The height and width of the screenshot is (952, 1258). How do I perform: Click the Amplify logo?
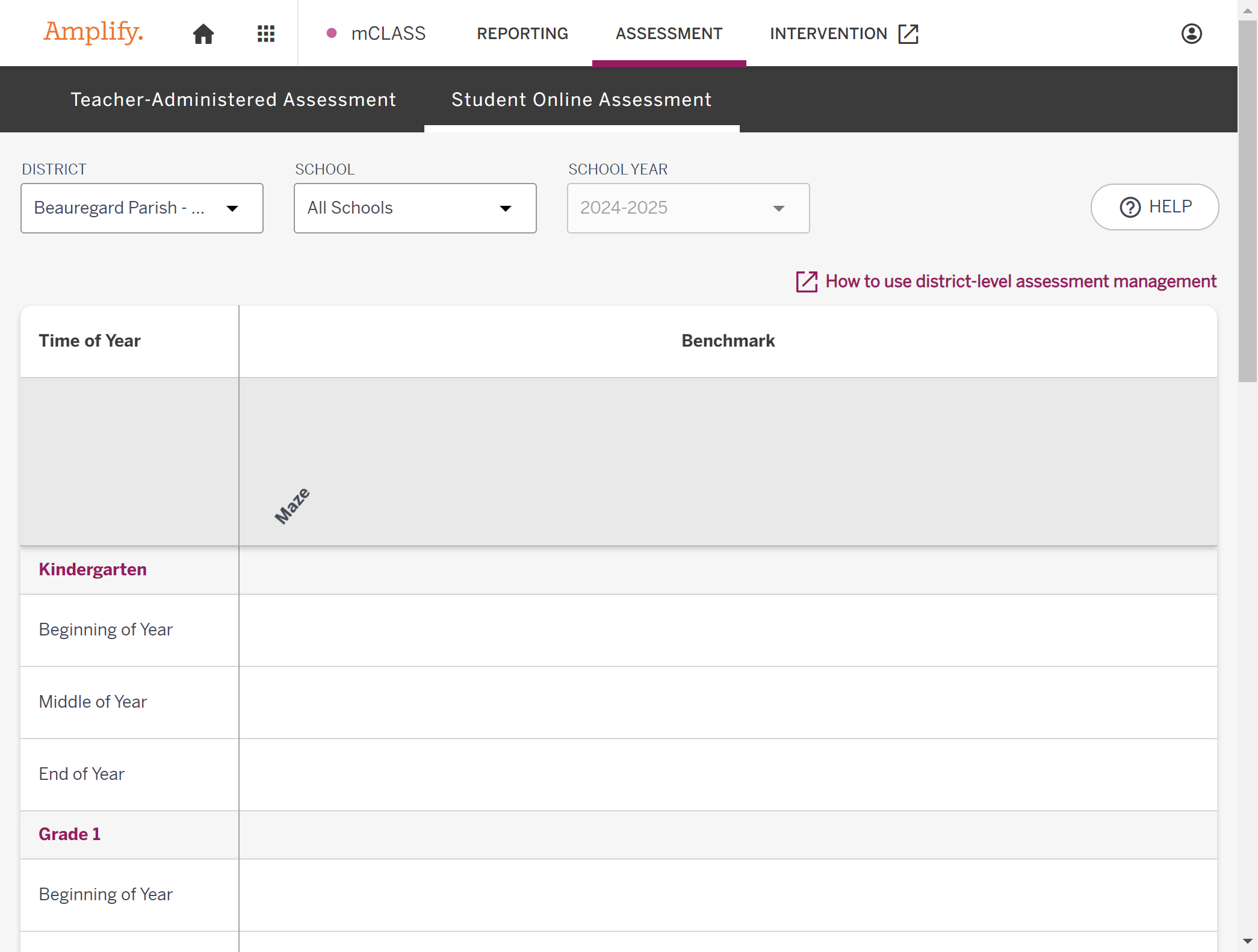point(93,31)
